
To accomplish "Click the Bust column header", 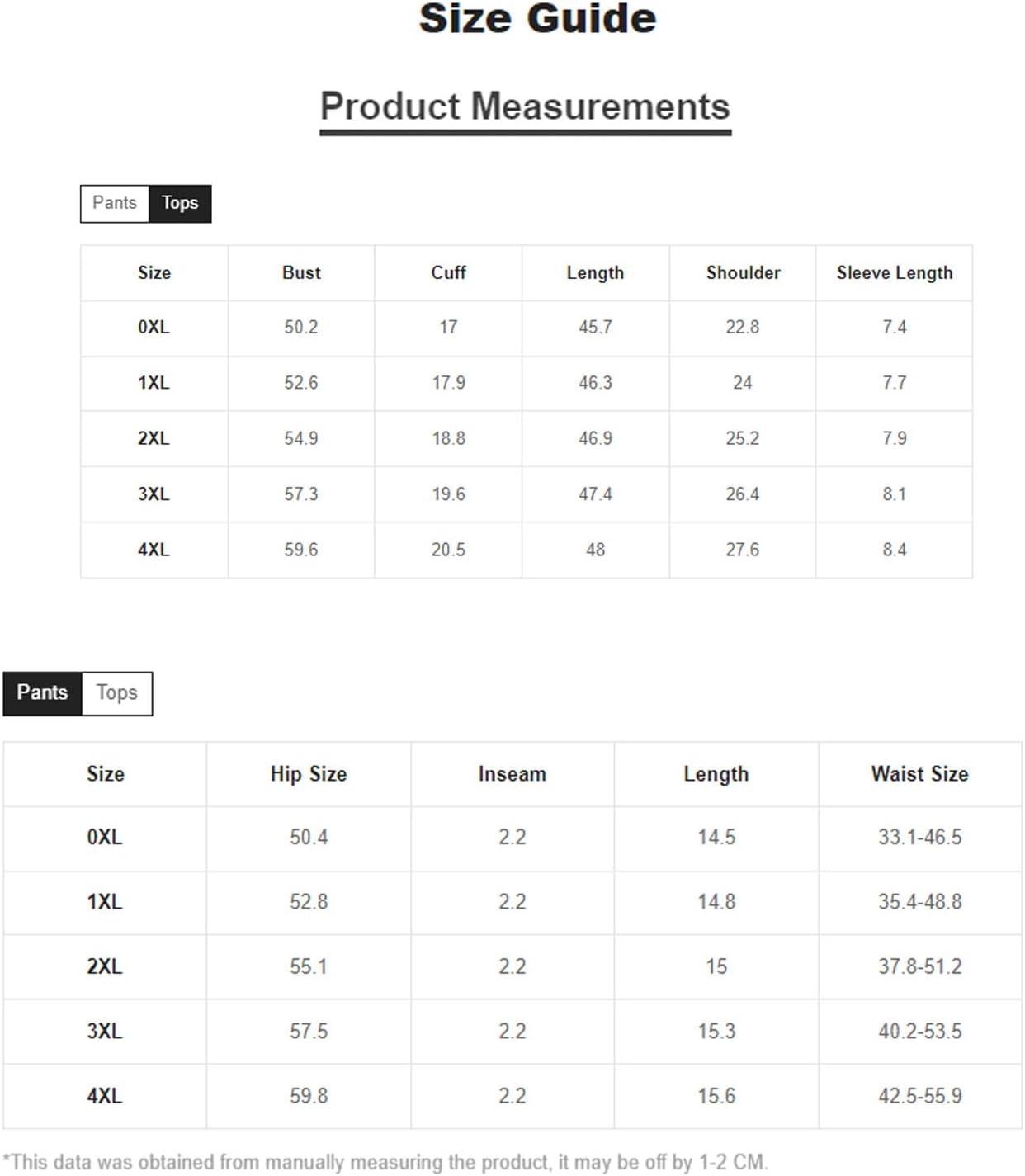I will [x=301, y=273].
